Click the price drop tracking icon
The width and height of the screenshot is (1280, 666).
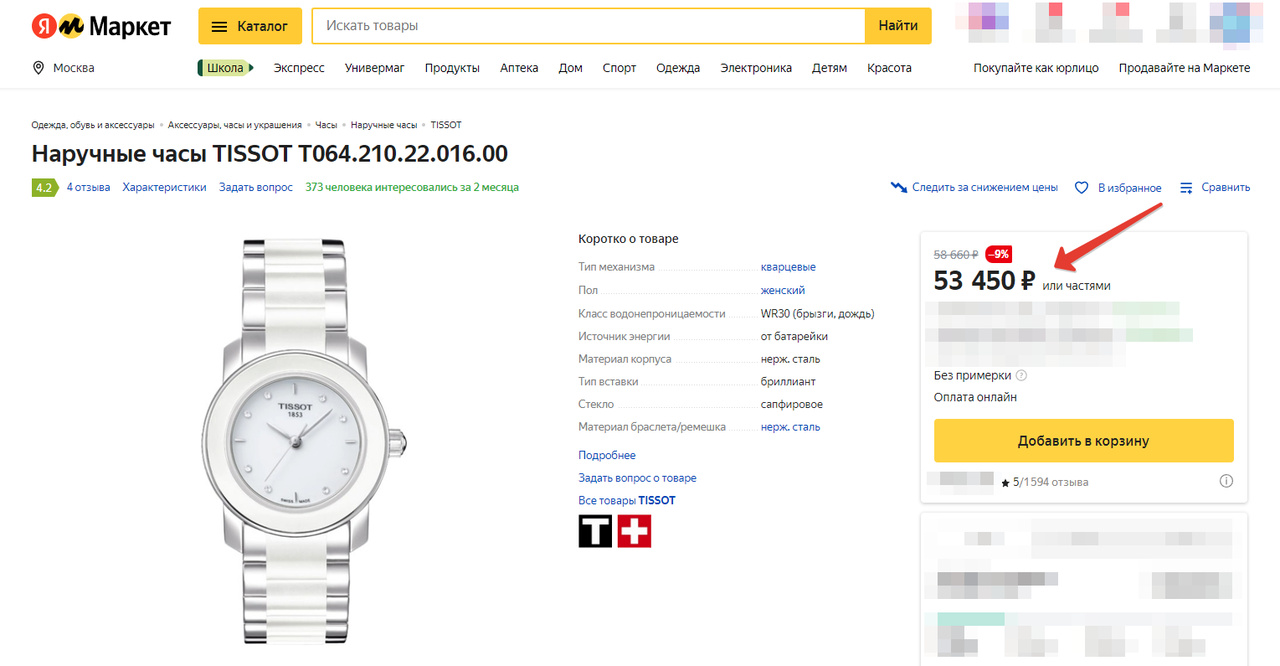[898, 188]
